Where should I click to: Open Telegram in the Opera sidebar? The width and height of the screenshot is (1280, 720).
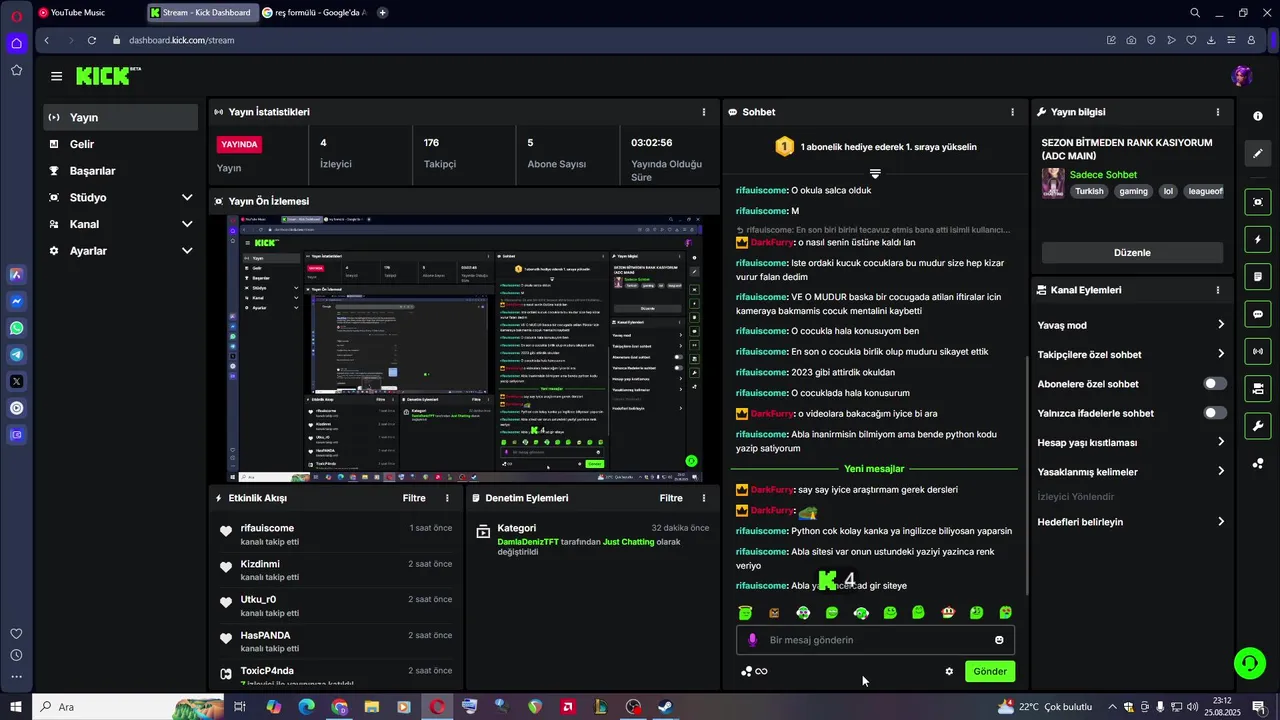[16, 355]
